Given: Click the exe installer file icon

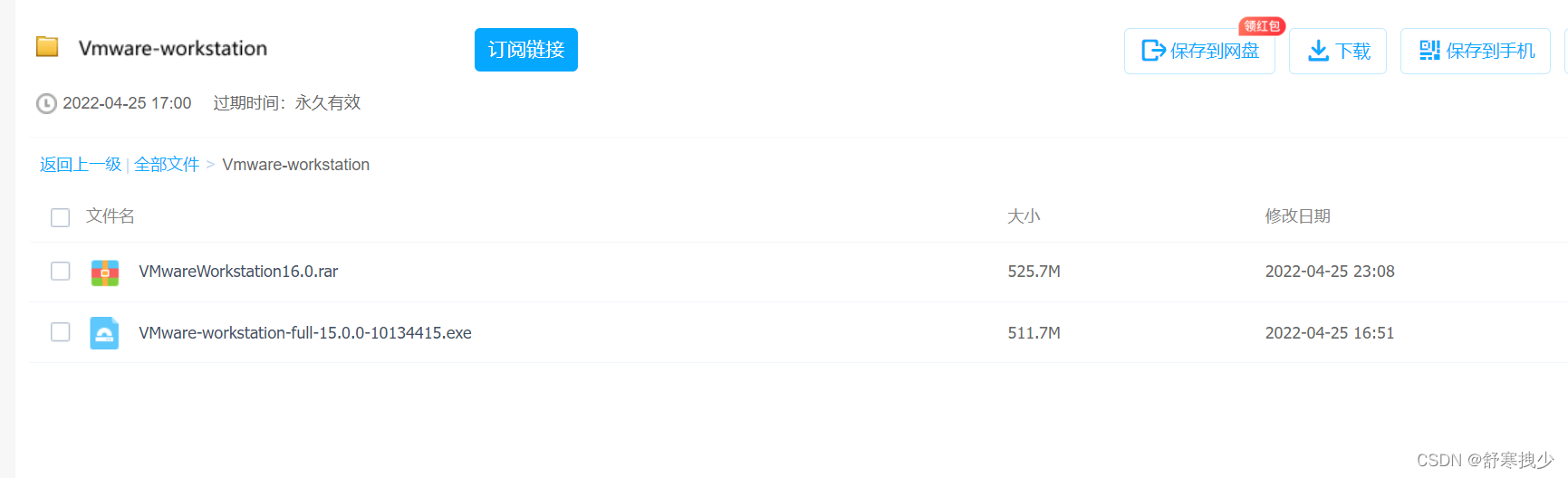Looking at the screenshot, I should pos(105,333).
